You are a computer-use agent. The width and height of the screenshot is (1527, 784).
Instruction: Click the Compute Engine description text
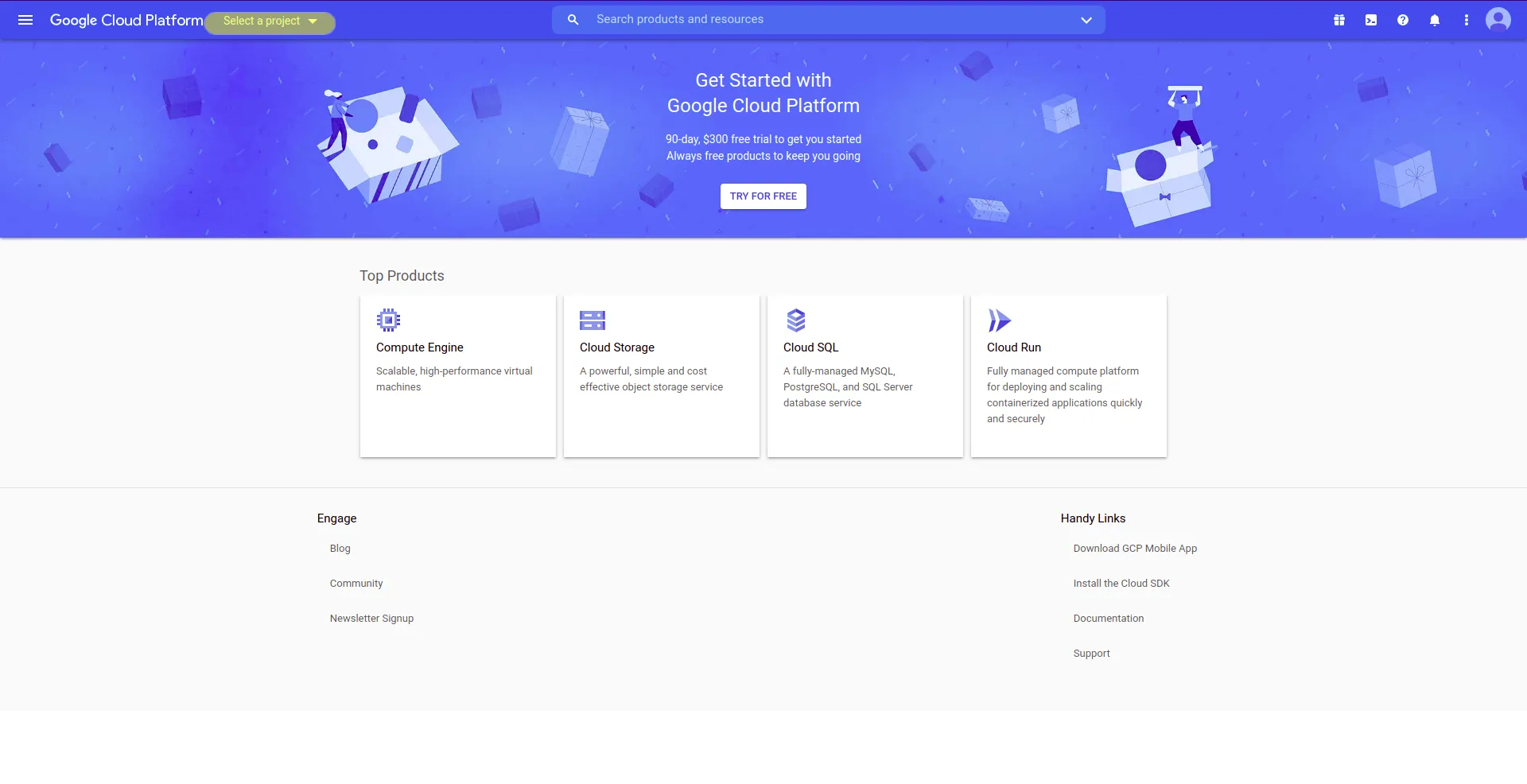pyautogui.click(x=454, y=379)
